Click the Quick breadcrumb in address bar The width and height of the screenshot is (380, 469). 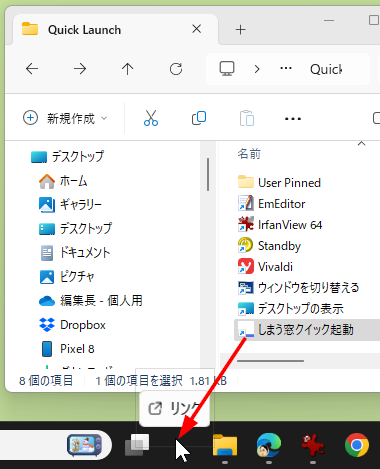pyautogui.click(x=326, y=69)
